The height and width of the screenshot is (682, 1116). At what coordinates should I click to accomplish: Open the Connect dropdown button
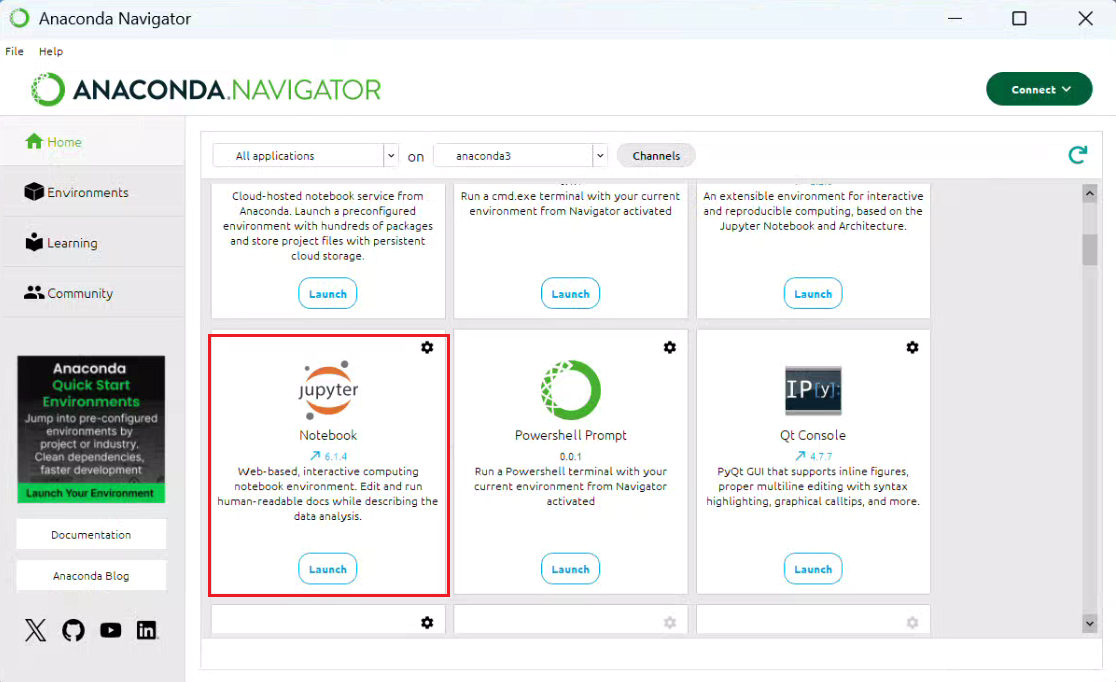click(1039, 89)
